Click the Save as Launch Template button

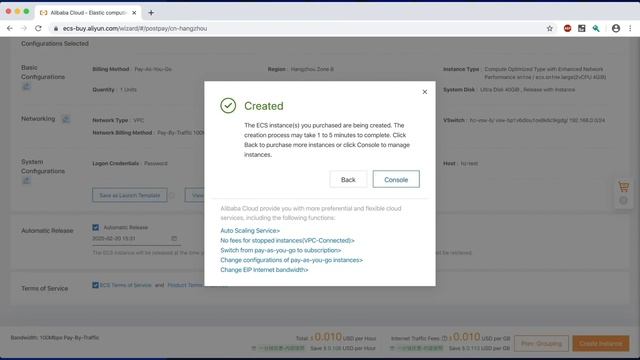click(x=130, y=195)
